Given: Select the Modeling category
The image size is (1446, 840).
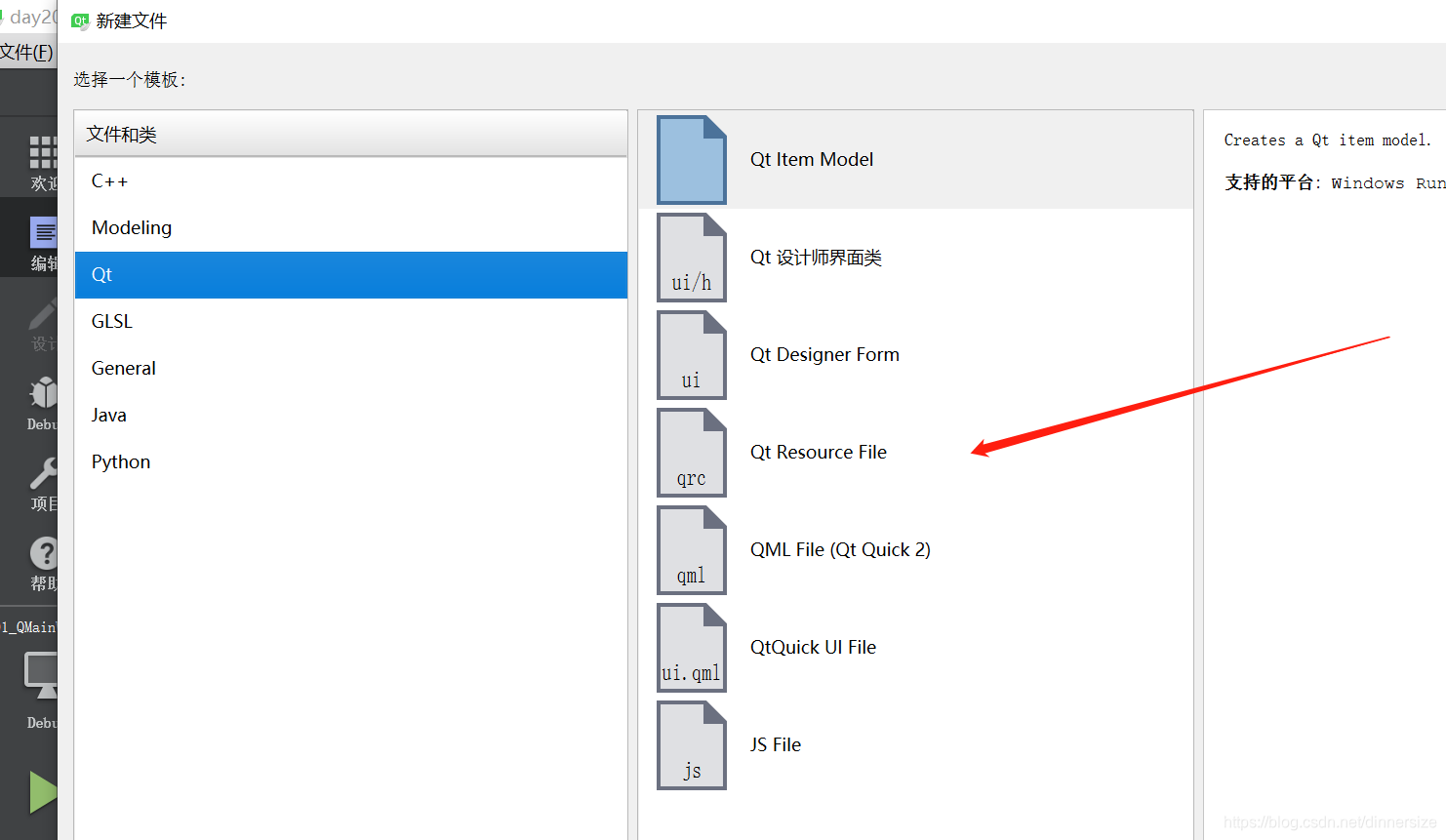Looking at the screenshot, I should click(351, 228).
